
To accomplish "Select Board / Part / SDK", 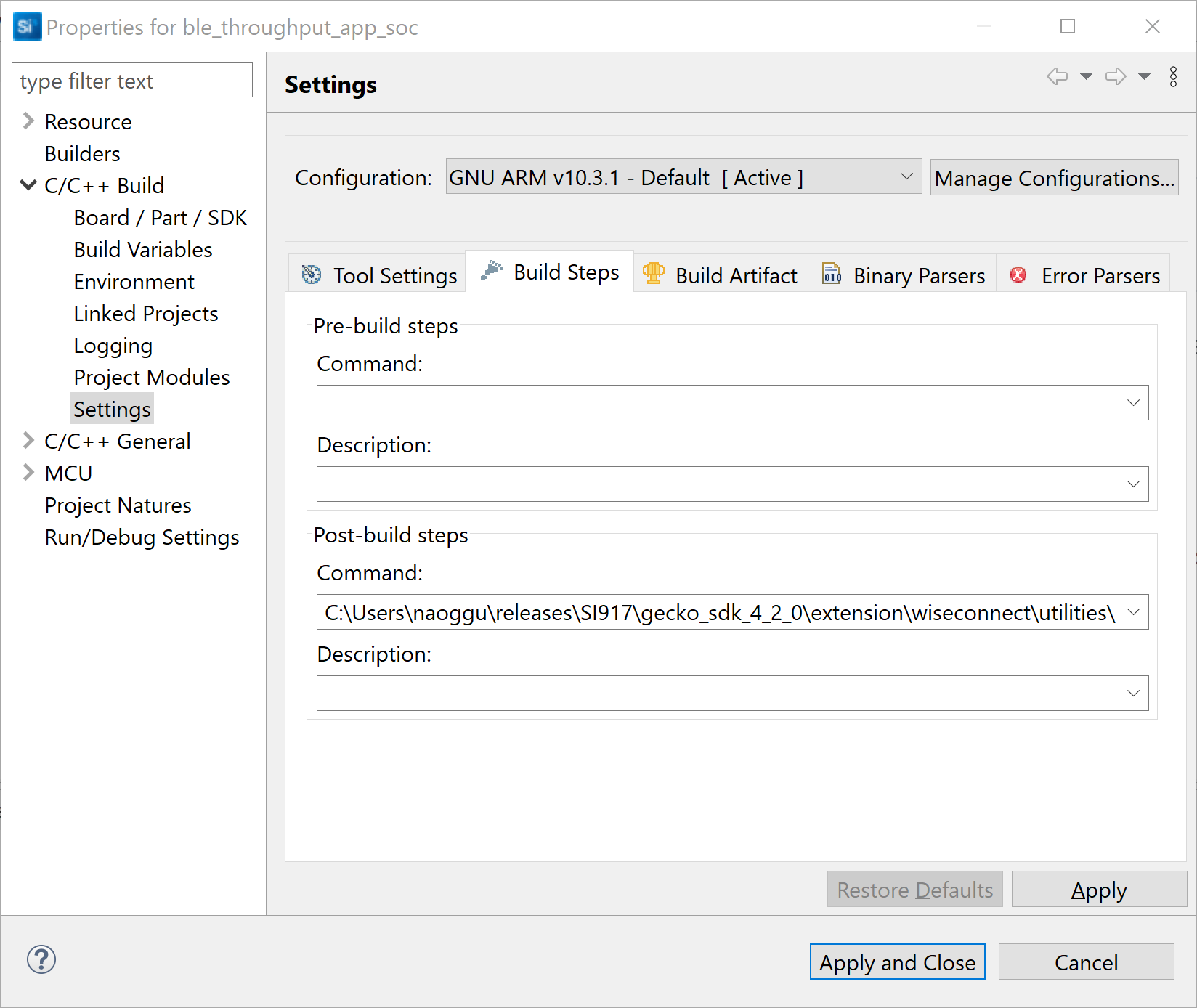I will coord(160,217).
